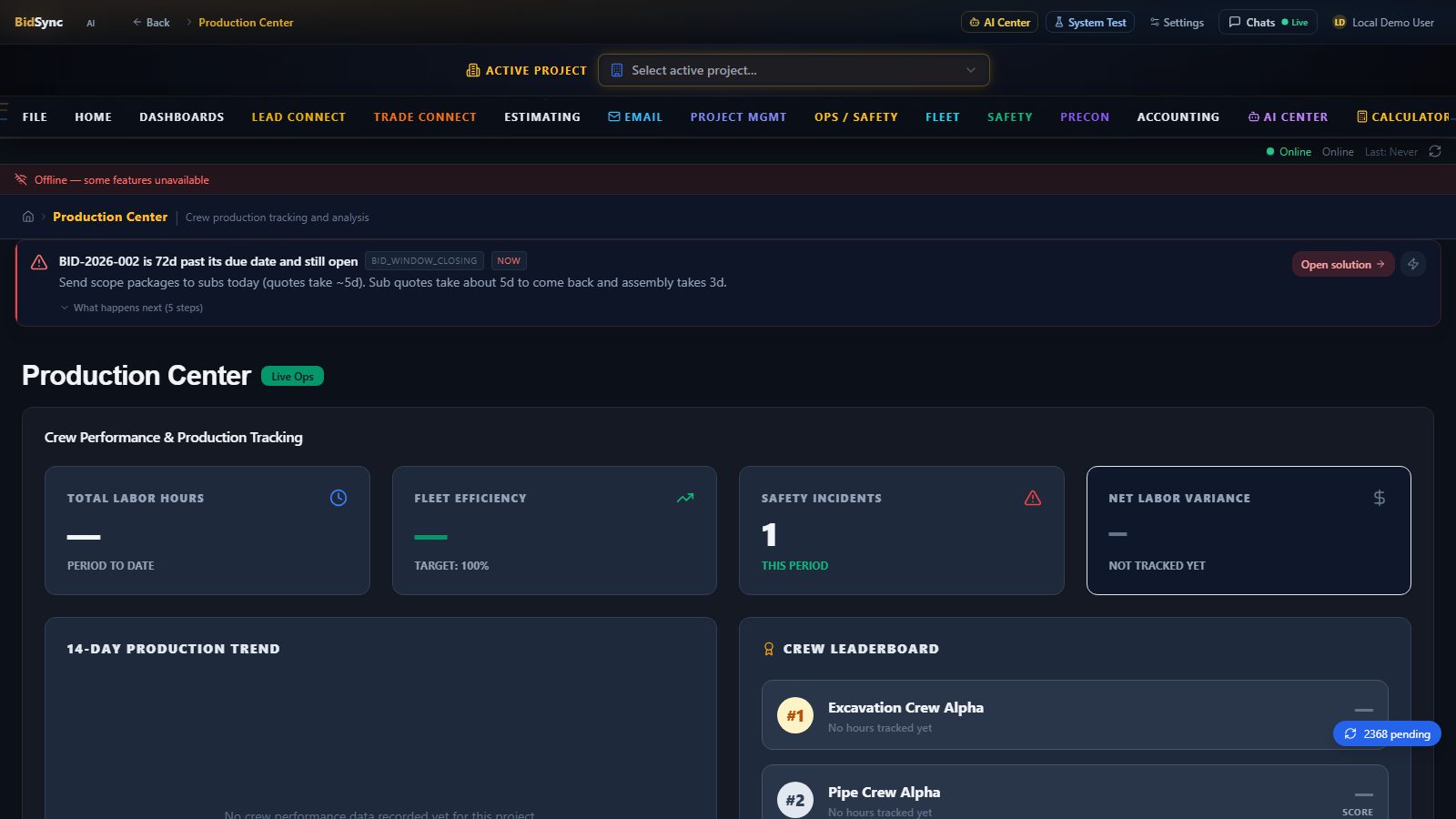Open Settings in the top bar
The image size is (1456, 819).
pos(1177,23)
